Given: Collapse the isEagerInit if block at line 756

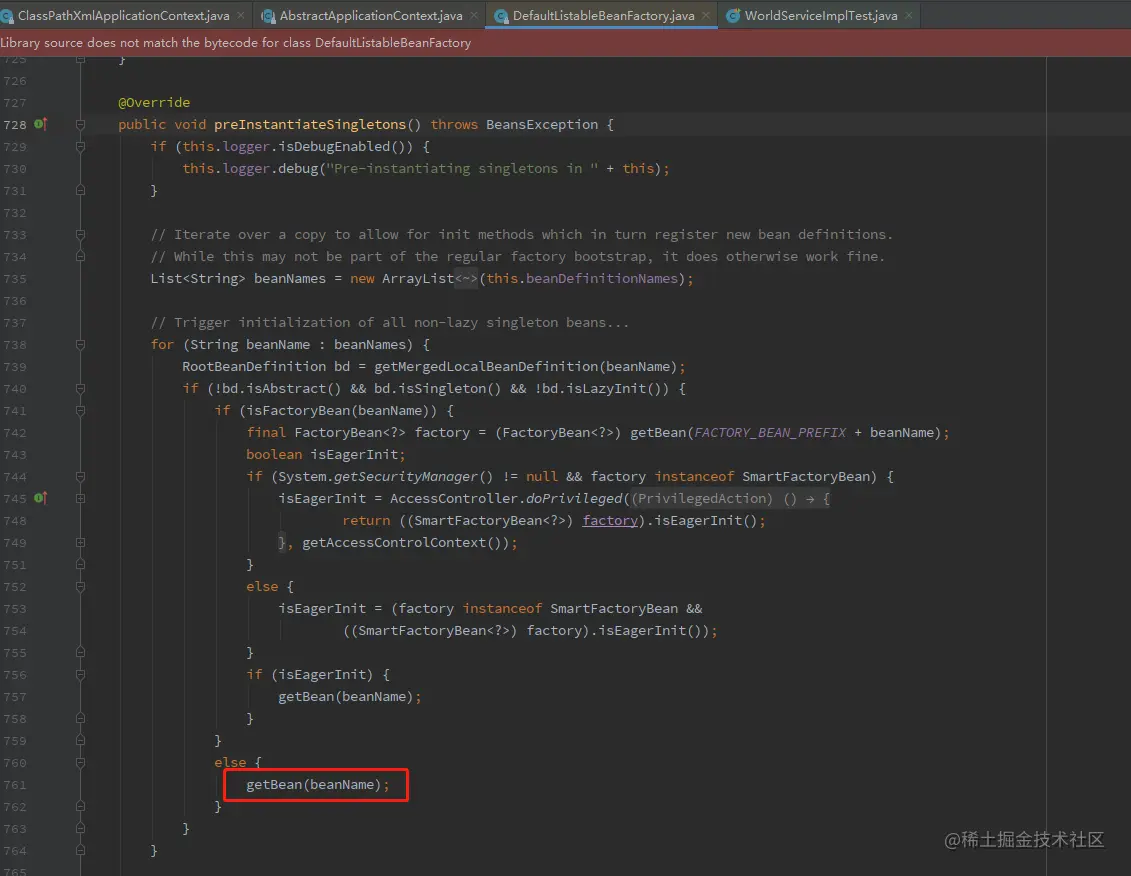Looking at the screenshot, I should (80, 675).
